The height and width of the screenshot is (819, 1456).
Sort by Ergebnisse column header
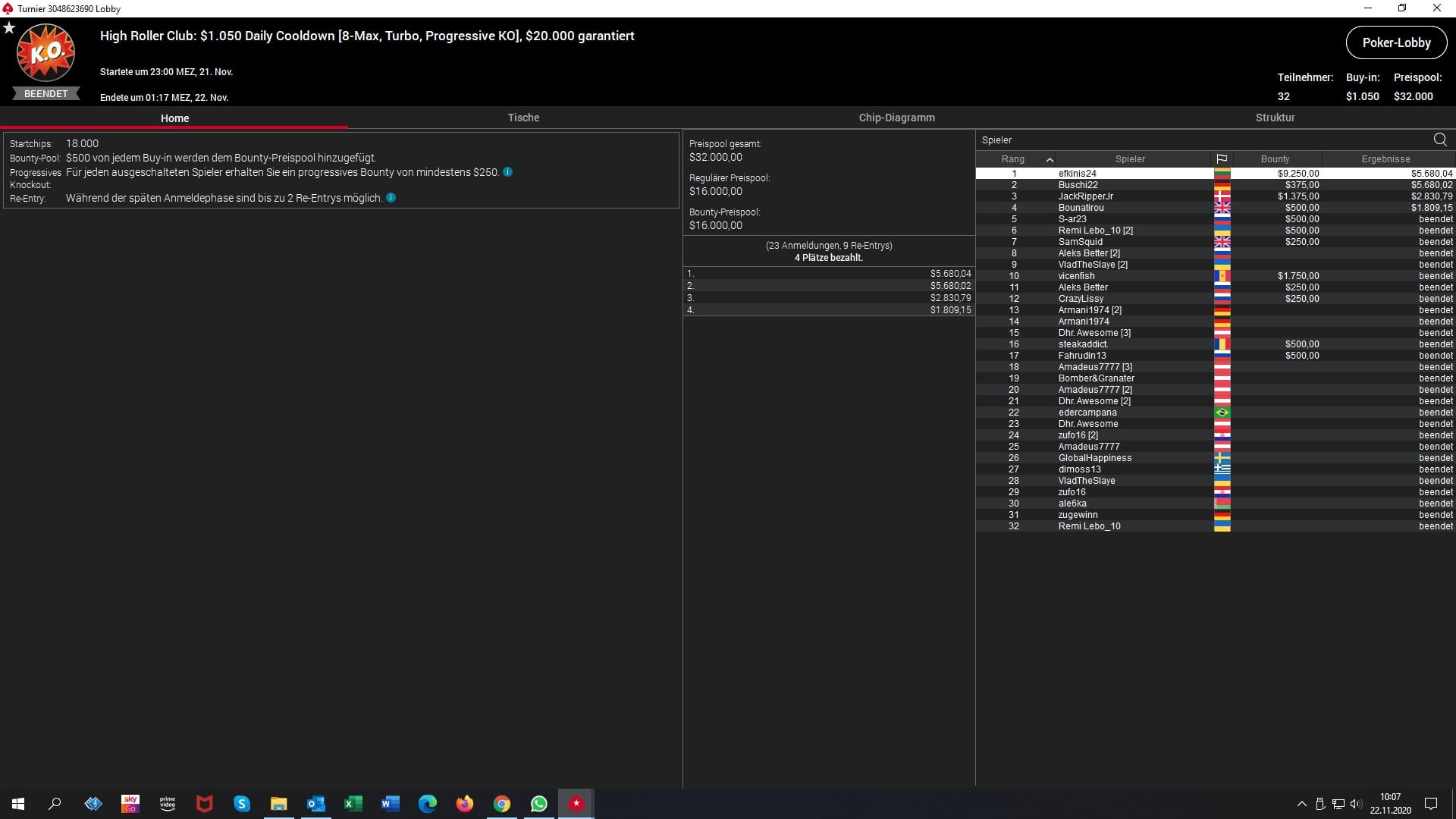click(1385, 159)
